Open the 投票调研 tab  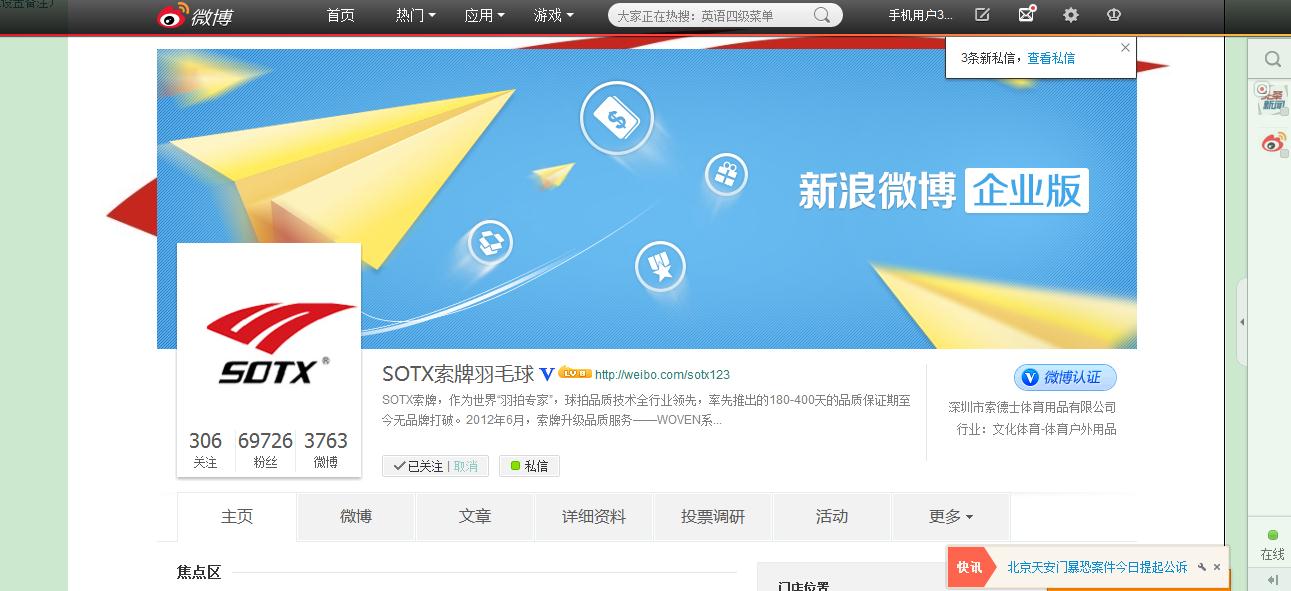(713, 517)
